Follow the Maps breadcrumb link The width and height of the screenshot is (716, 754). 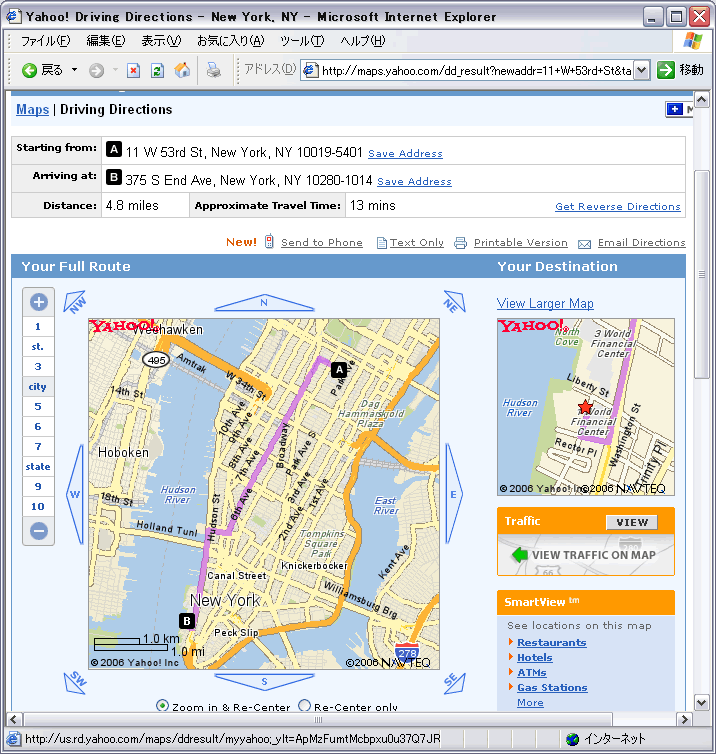point(33,110)
